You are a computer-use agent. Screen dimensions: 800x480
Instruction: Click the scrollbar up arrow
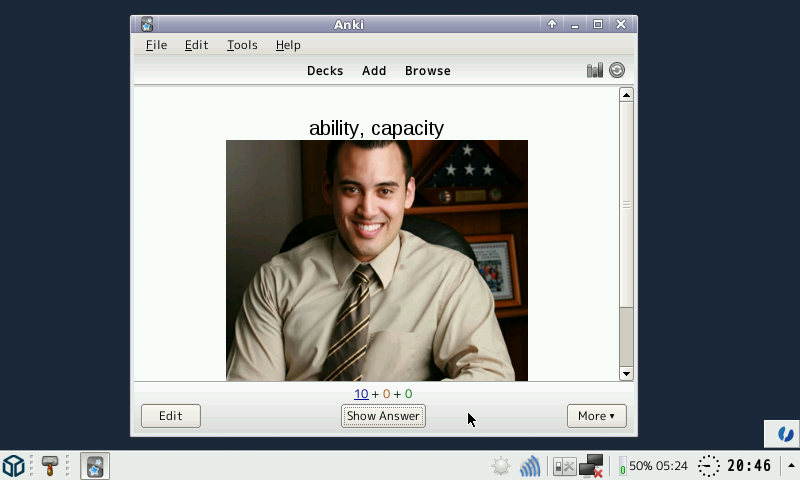pos(627,95)
